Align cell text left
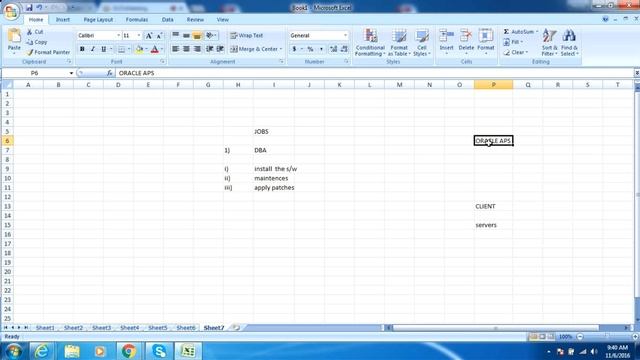Screen dimensions: 640x360 click(x=176, y=49)
